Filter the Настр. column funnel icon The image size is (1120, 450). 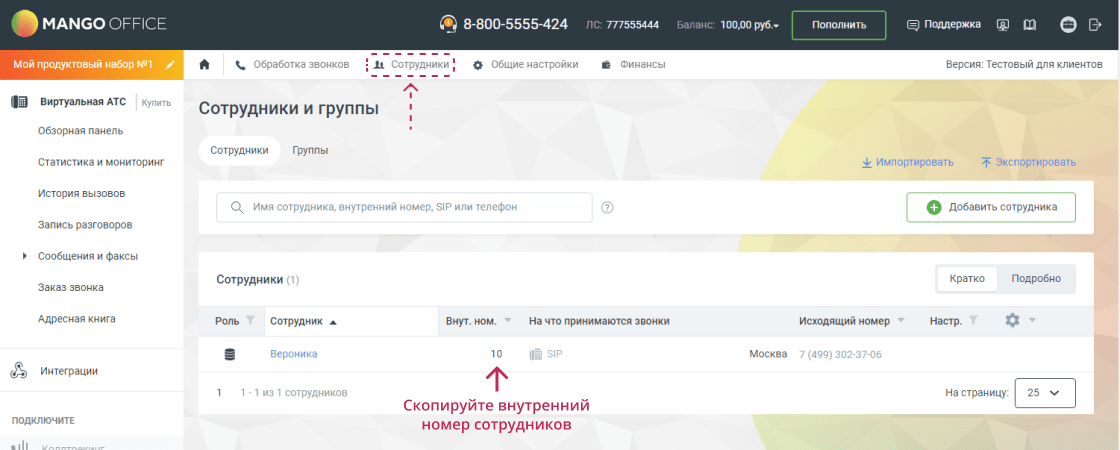click(x=973, y=321)
